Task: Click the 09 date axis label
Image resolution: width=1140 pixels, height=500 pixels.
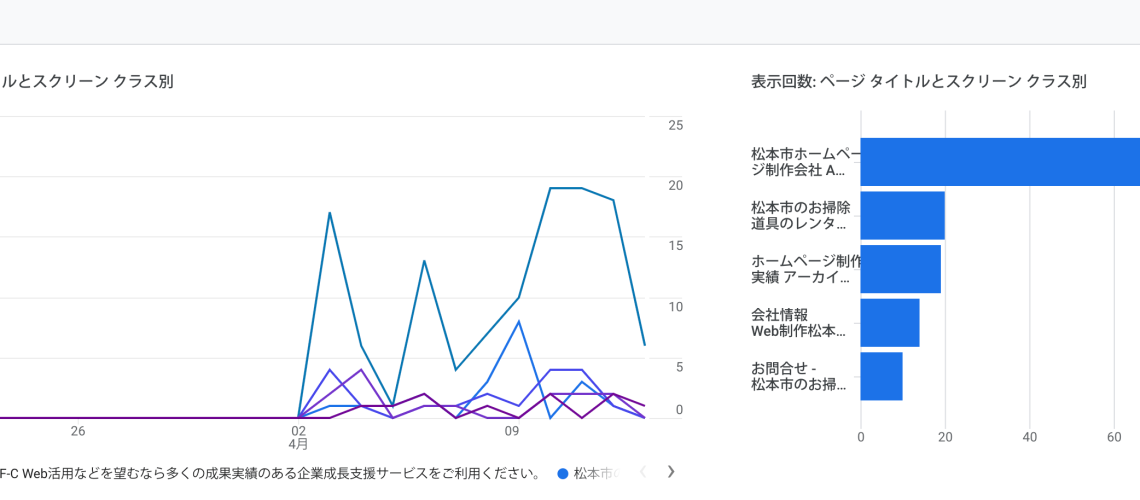Action: tap(512, 431)
